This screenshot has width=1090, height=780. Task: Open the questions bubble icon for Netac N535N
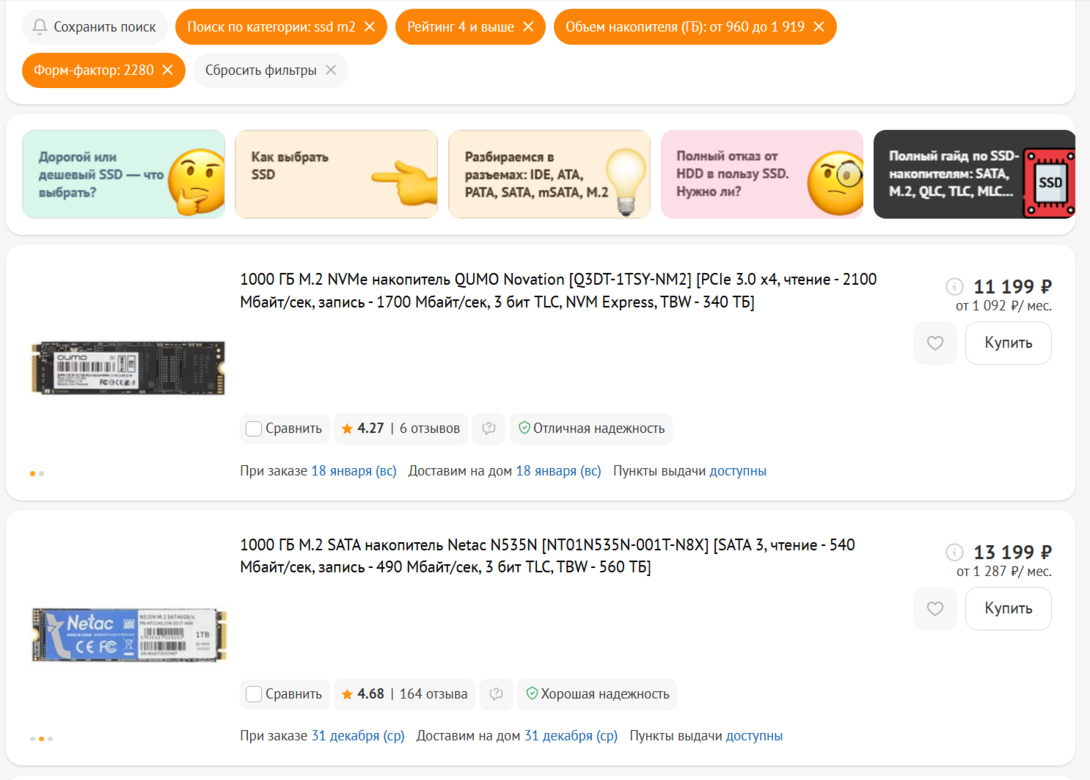point(496,694)
